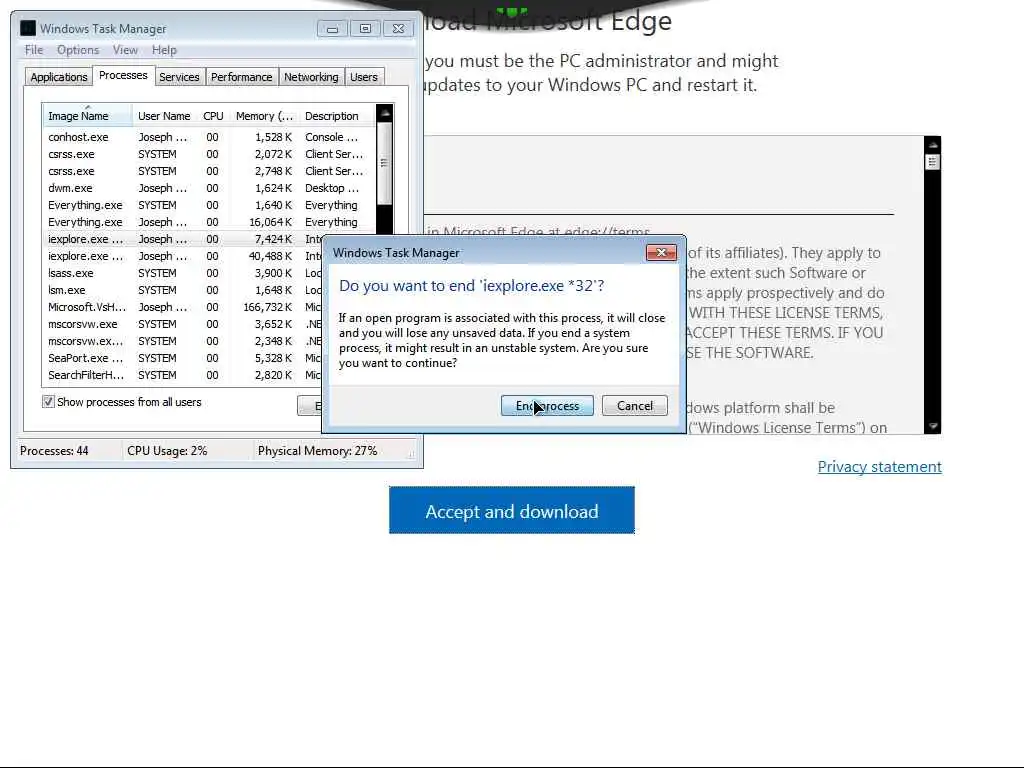Screen dimensions: 1024x768
Task: Click the Task Manager title bar icon
Action: click(28, 28)
